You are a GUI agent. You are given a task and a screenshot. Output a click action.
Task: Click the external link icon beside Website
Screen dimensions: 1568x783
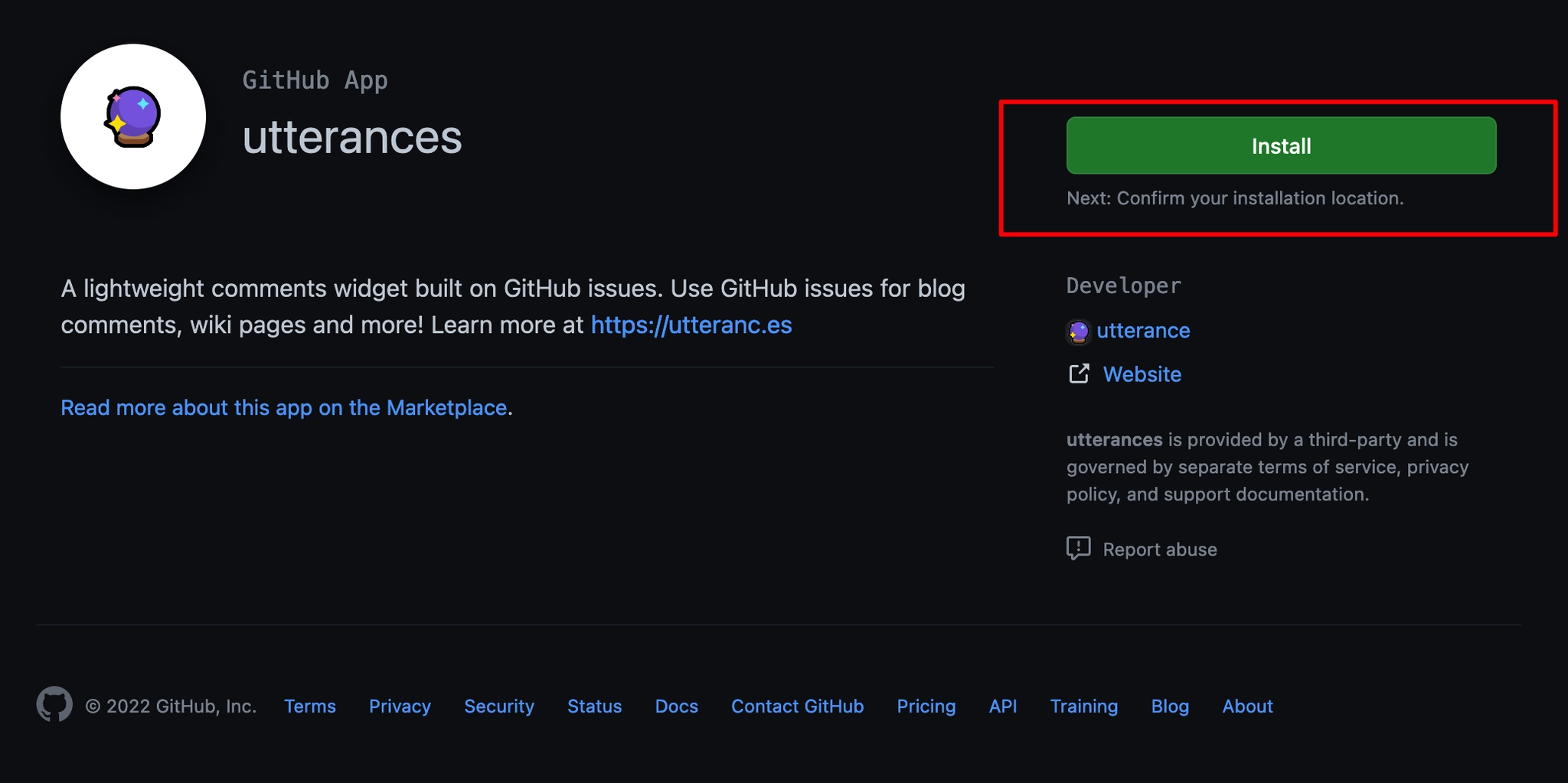(1079, 374)
